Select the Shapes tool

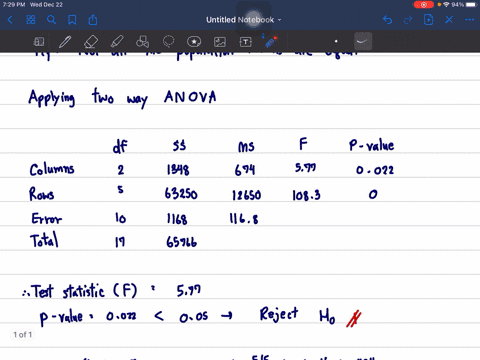coord(143,42)
